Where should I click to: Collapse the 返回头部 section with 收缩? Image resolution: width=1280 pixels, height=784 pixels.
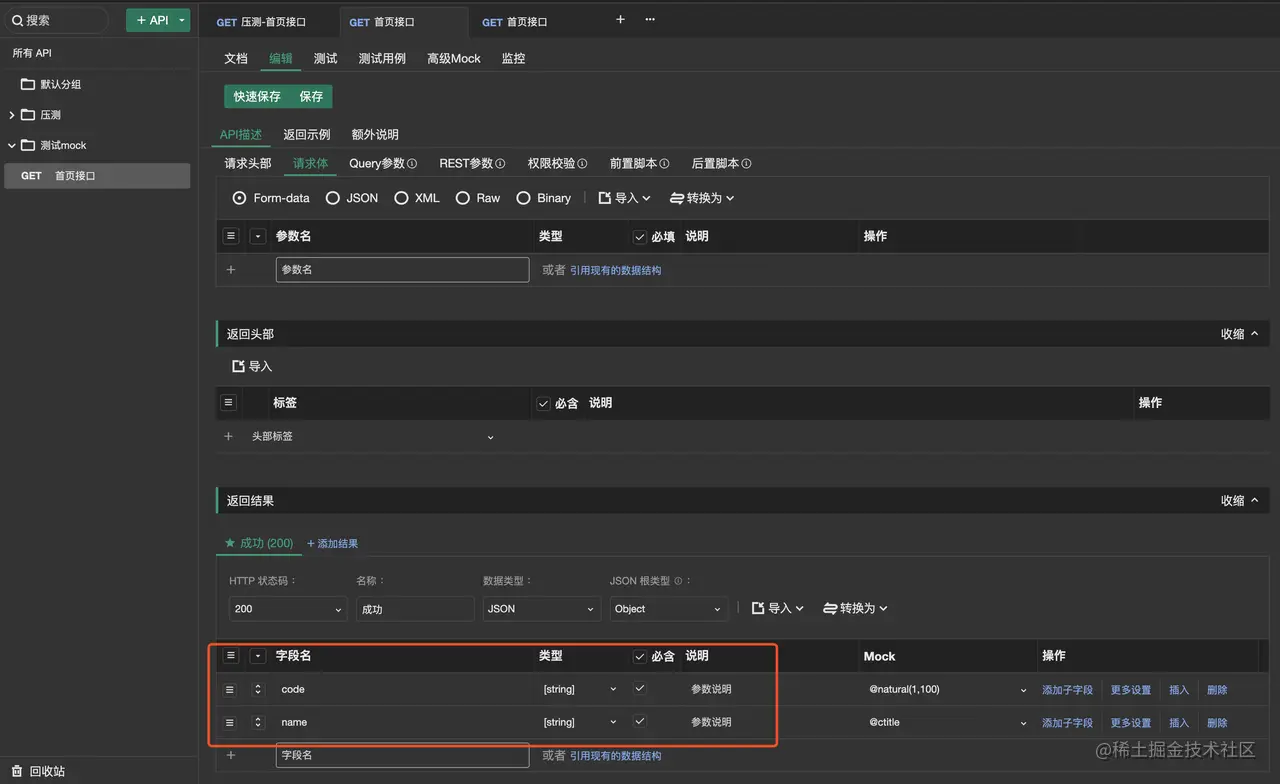tap(1240, 334)
